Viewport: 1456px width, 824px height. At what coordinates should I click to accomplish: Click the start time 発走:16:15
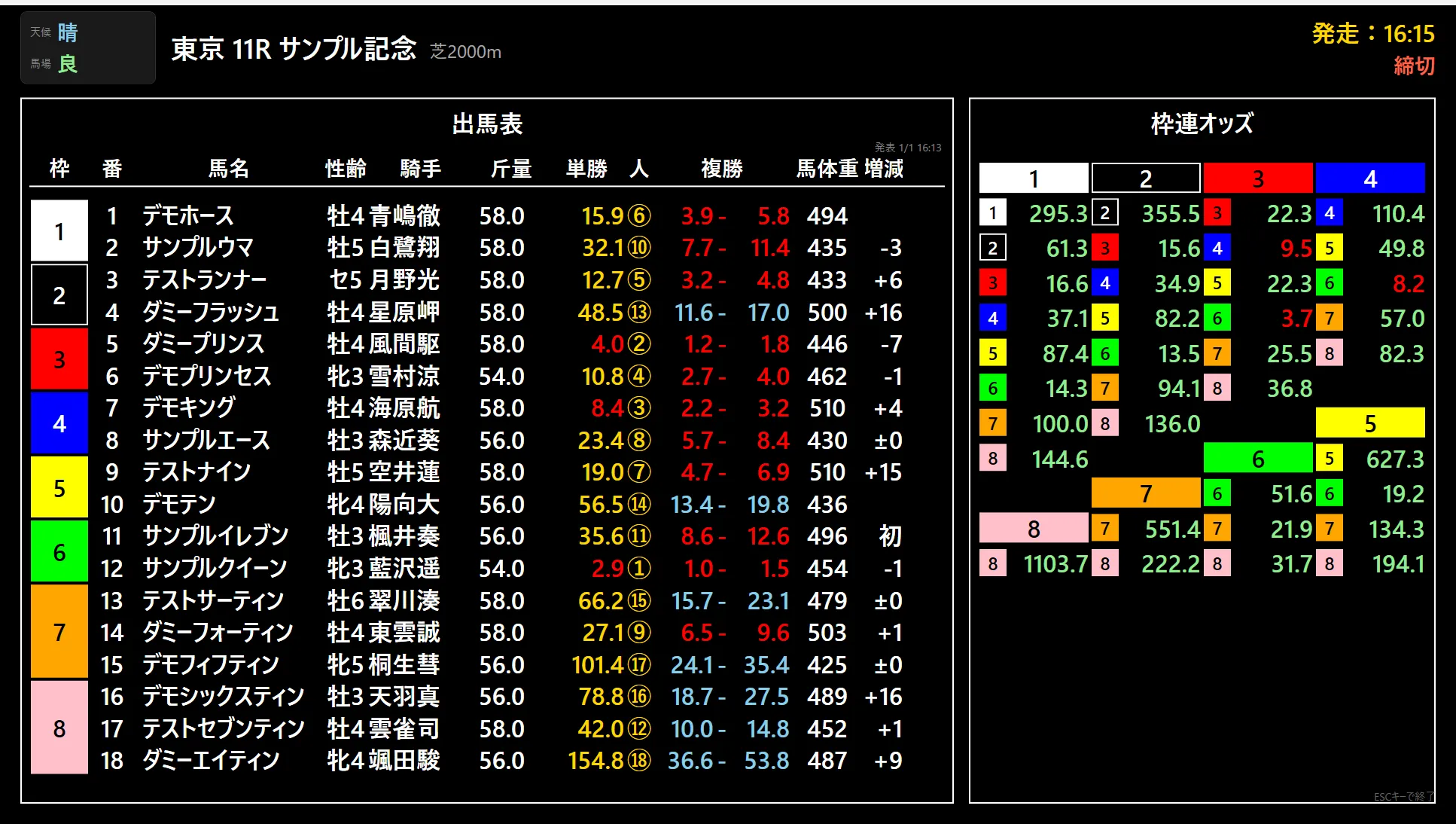coord(1373,34)
